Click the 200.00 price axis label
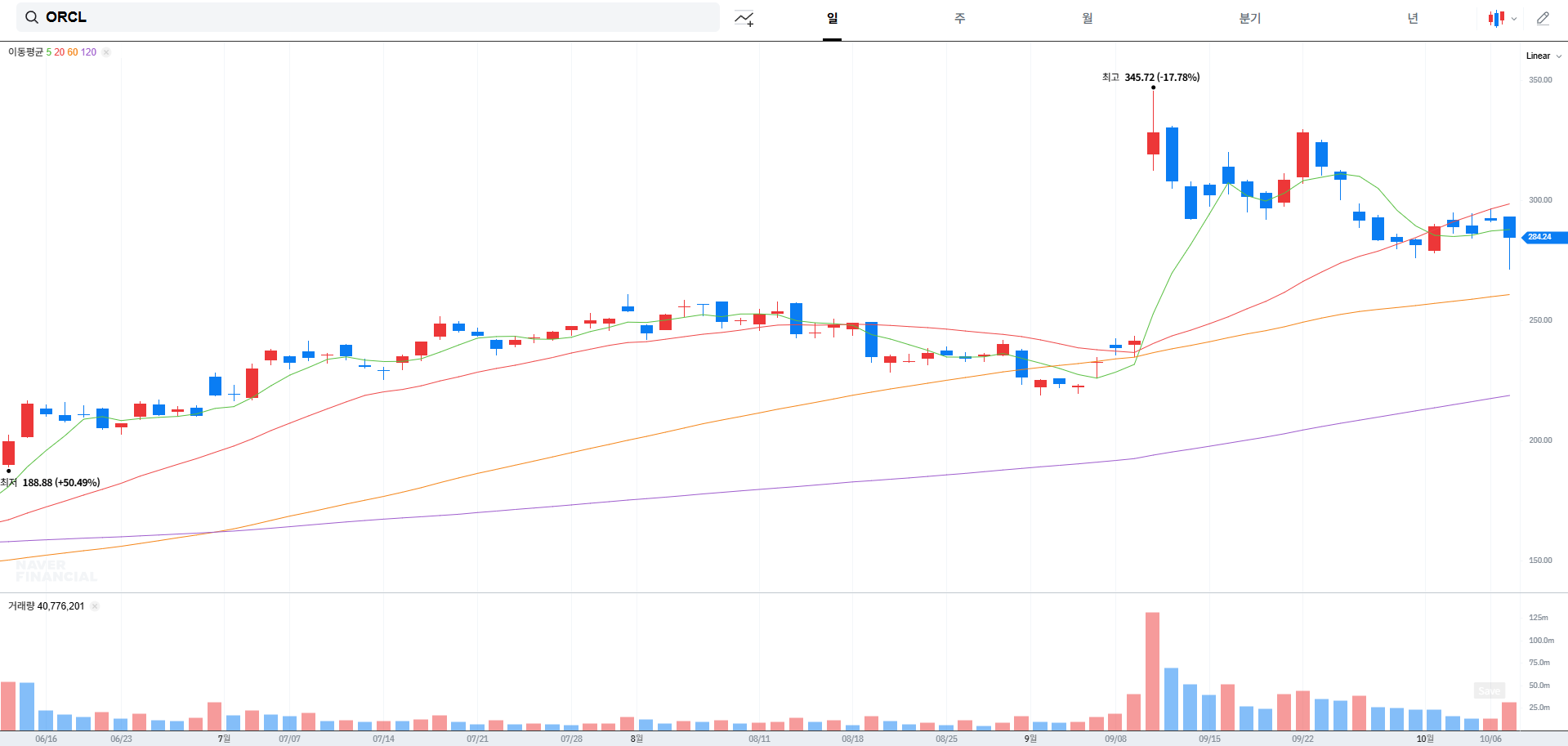The height and width of the screenshot is (746, 1568). pyautogui.click(x=1540, y=440)
